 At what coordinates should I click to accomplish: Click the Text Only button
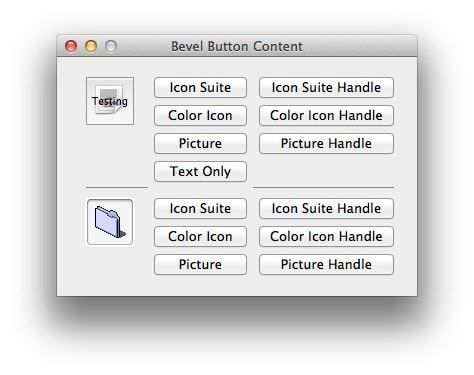[x=200, y=172]
